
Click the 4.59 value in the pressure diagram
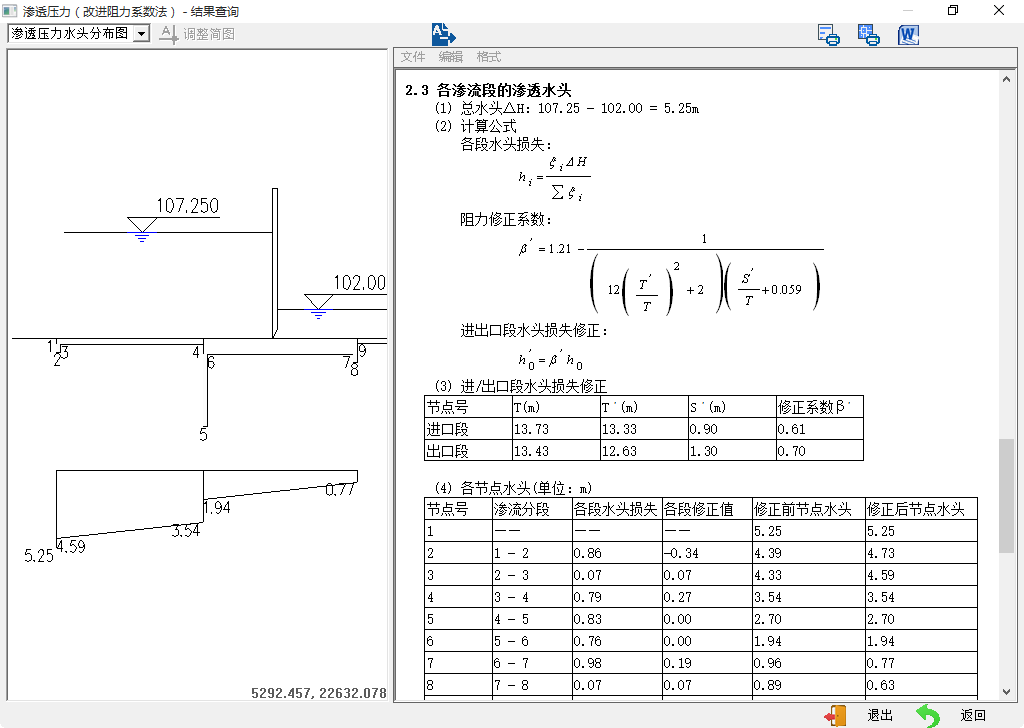coord(72,546)
